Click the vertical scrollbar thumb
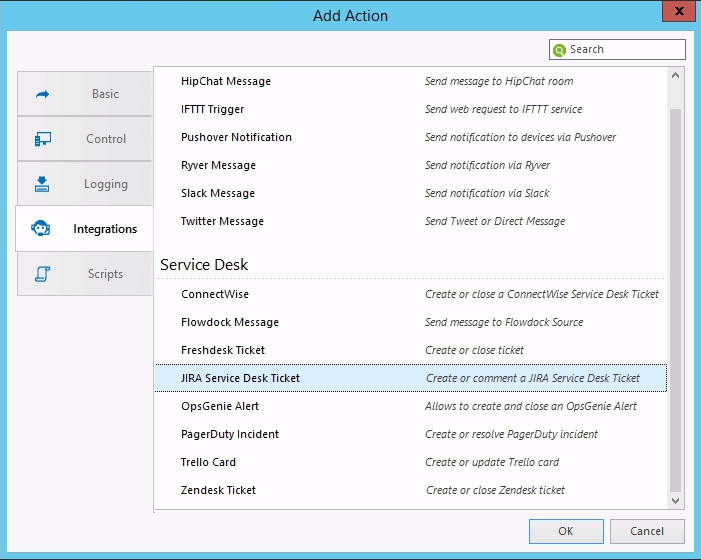 676,300
